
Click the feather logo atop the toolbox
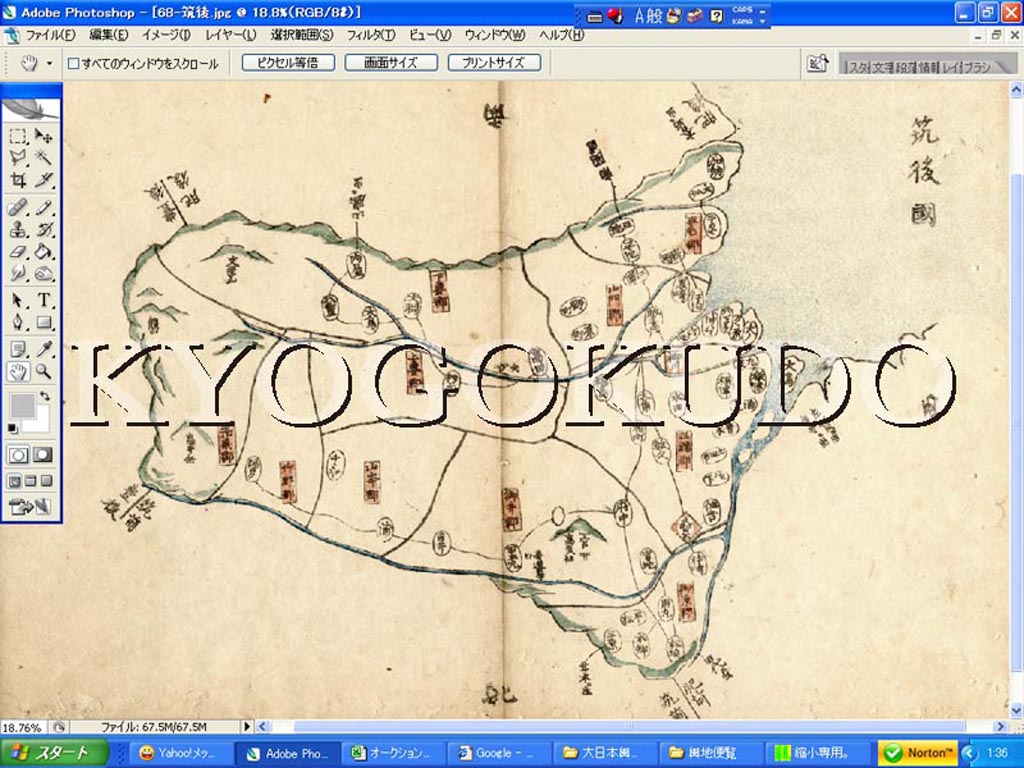click(x=31, y=108)
